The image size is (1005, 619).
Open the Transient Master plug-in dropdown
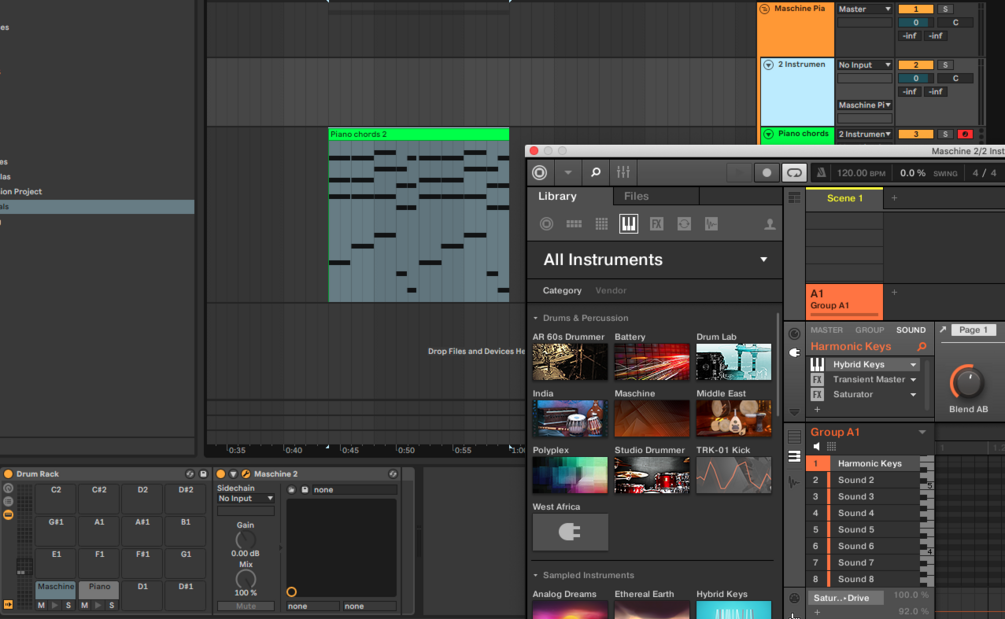coord(913,379)
